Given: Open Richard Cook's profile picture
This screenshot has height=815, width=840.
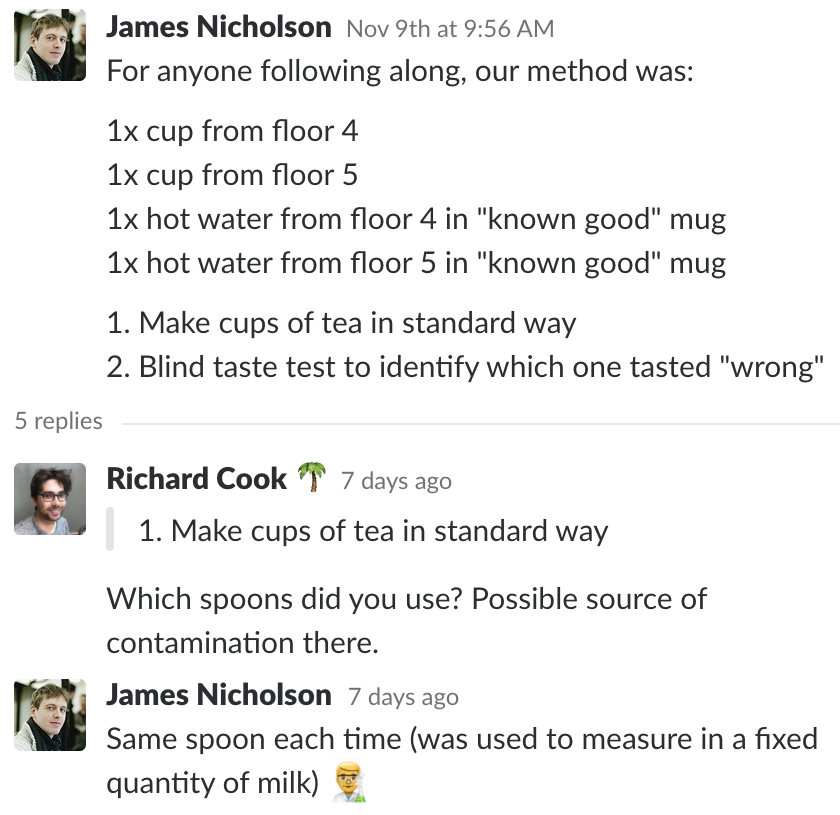Looking at the screenshot, I should [x=50, y=499].
